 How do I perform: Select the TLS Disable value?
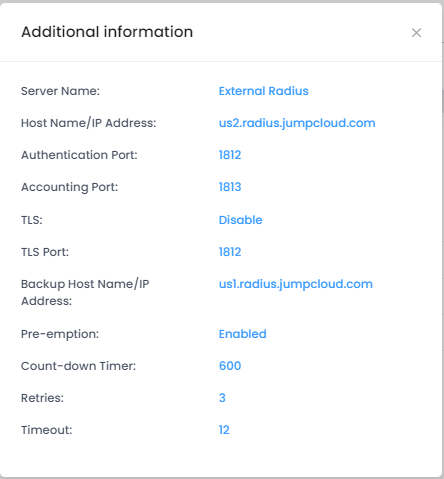(x=240, y=220)
